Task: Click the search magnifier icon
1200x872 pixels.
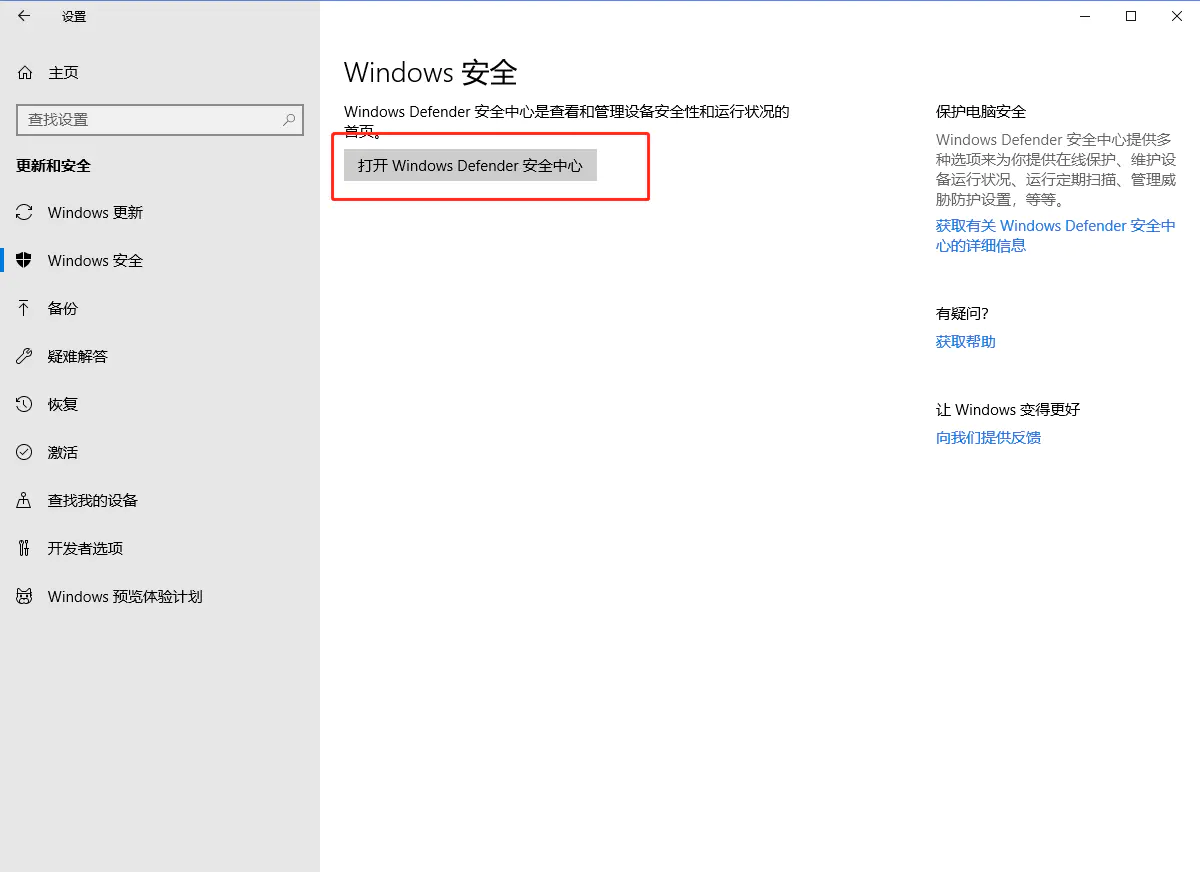Action: pos(289,119)
